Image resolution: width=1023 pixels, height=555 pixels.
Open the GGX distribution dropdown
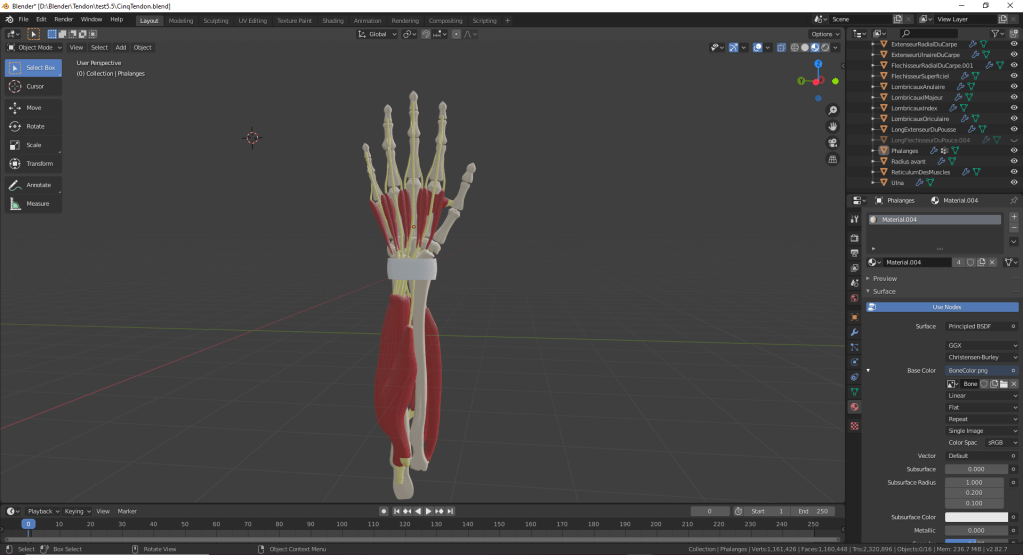point(982,345)
